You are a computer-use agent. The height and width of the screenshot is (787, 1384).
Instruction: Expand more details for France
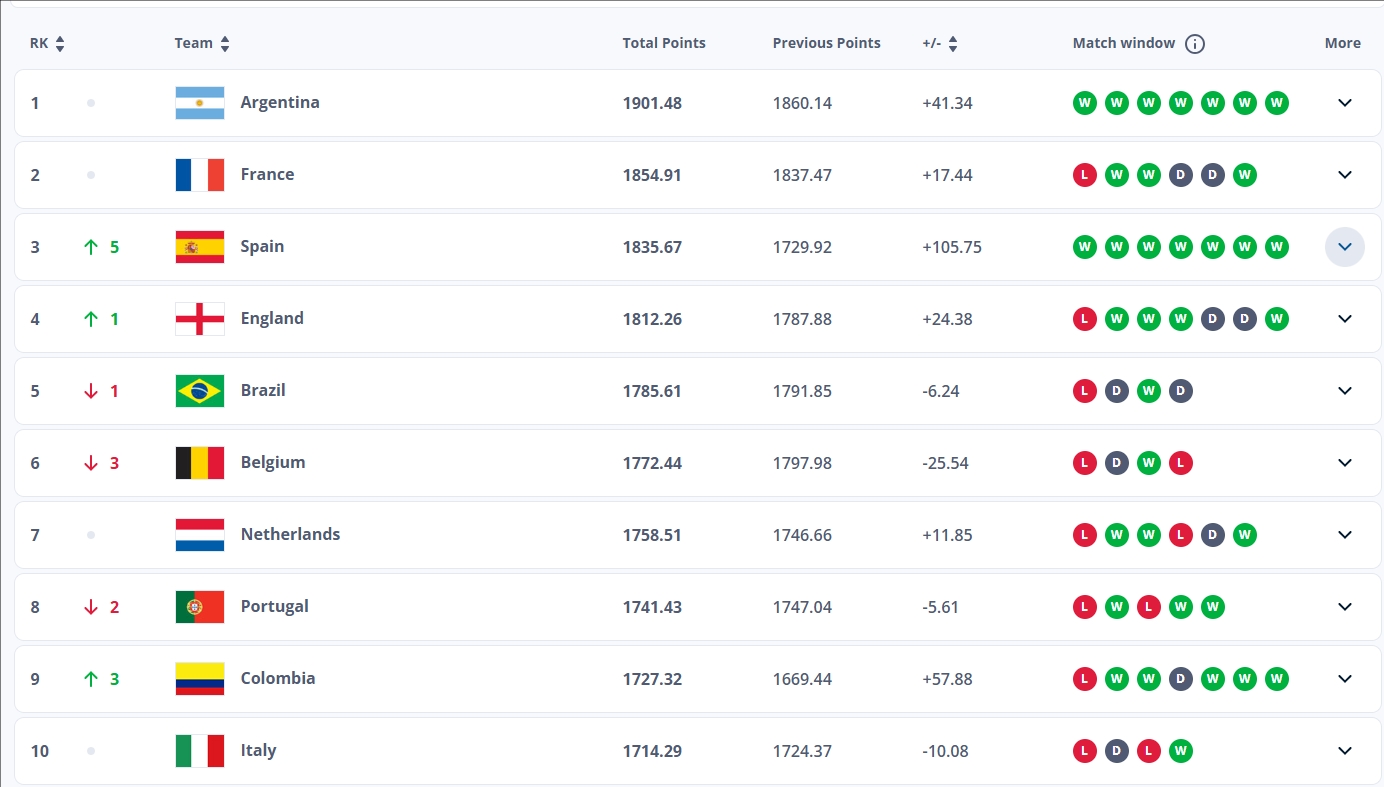[1345, 175]
